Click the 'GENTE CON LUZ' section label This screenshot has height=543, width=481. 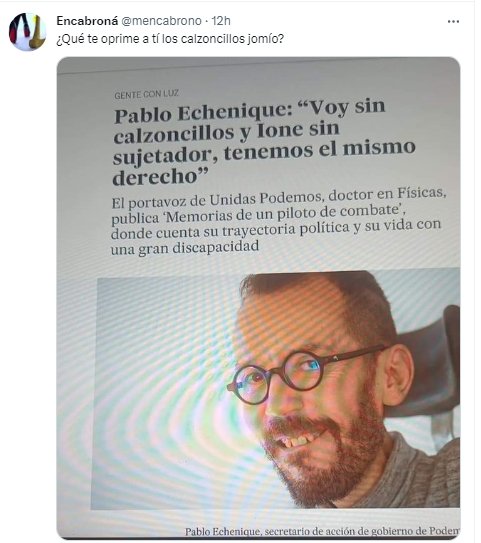[x=146, y=95]
